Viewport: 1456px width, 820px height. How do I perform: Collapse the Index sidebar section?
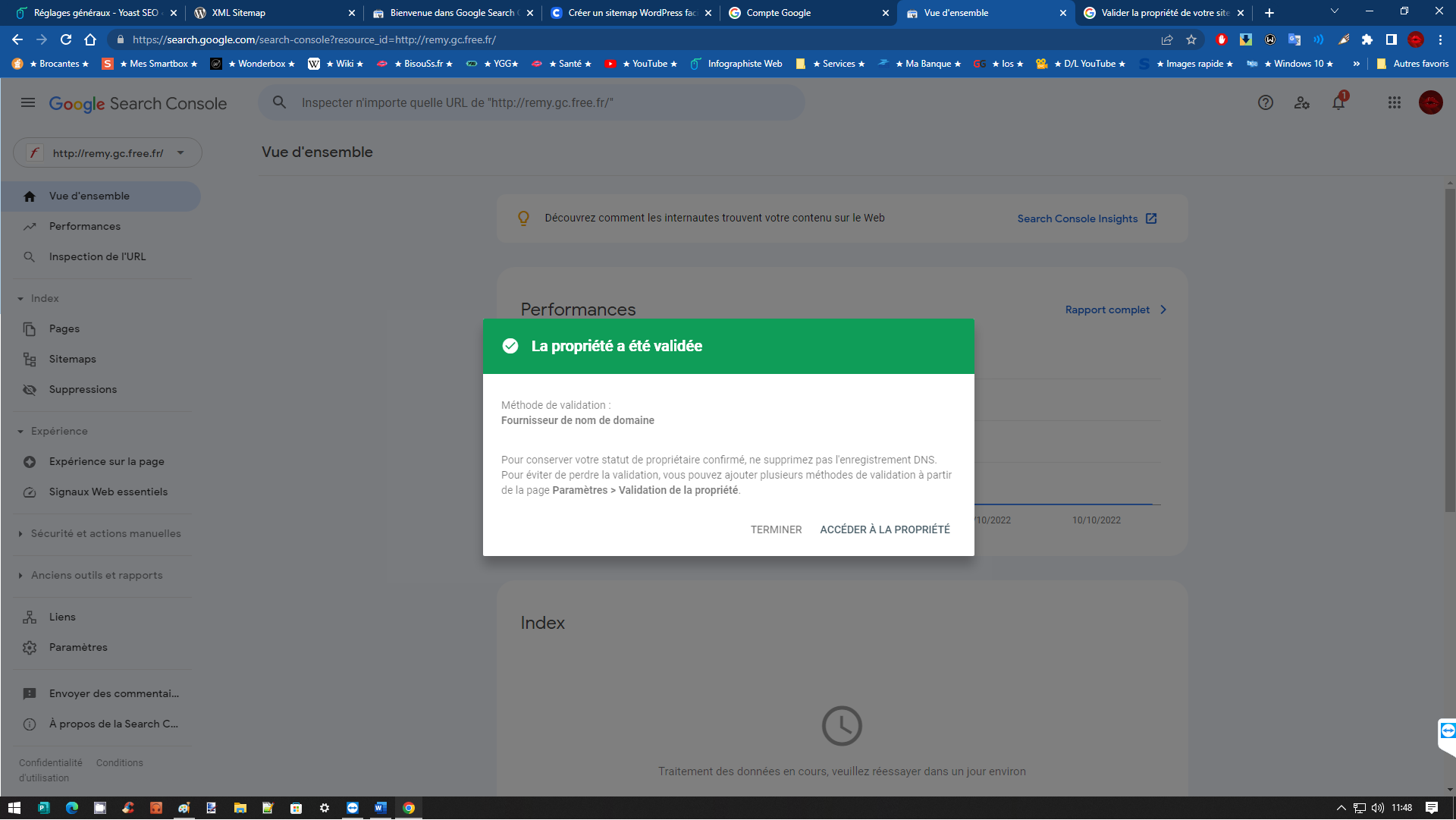tap(20, 299)
